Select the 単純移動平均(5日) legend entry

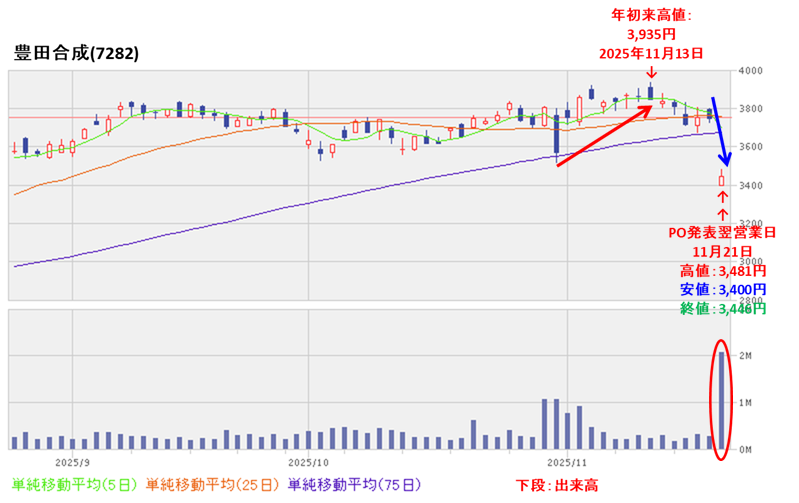[x=74, y=485]
